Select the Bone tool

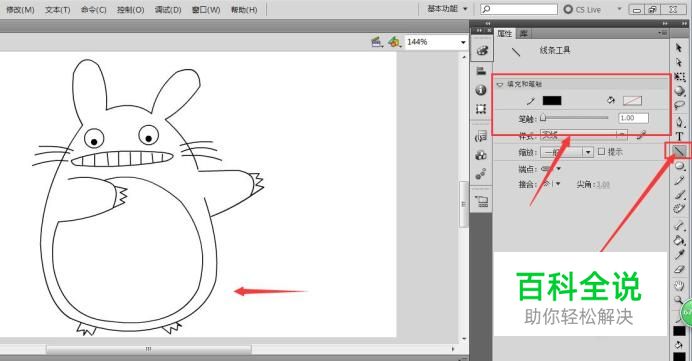(x=679, y=226)
